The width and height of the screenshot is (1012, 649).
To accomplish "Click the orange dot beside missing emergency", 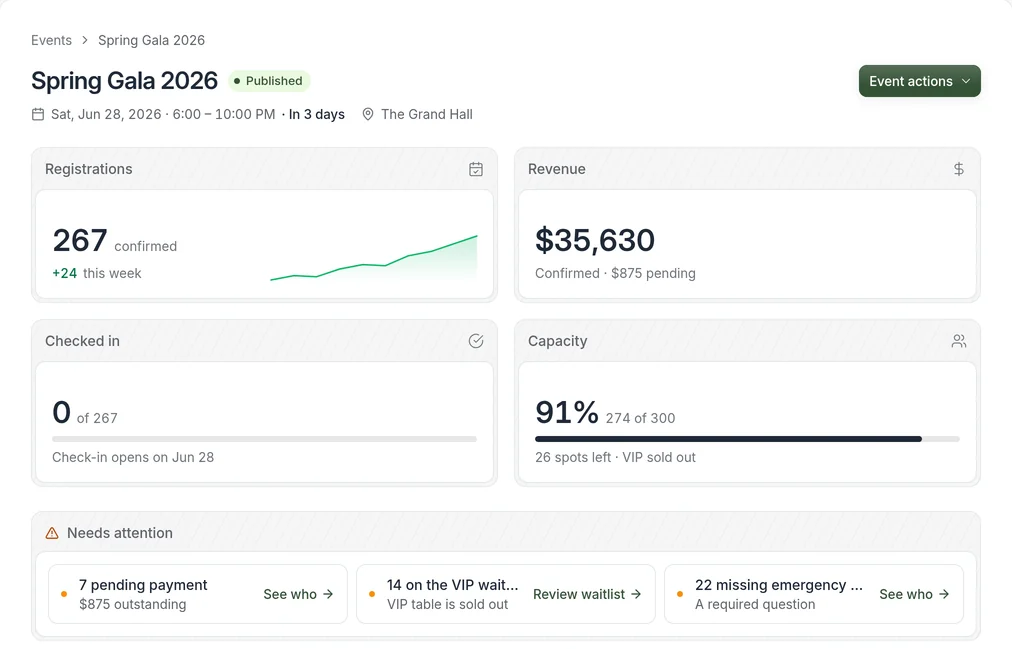I will click(x=680, y=594).
